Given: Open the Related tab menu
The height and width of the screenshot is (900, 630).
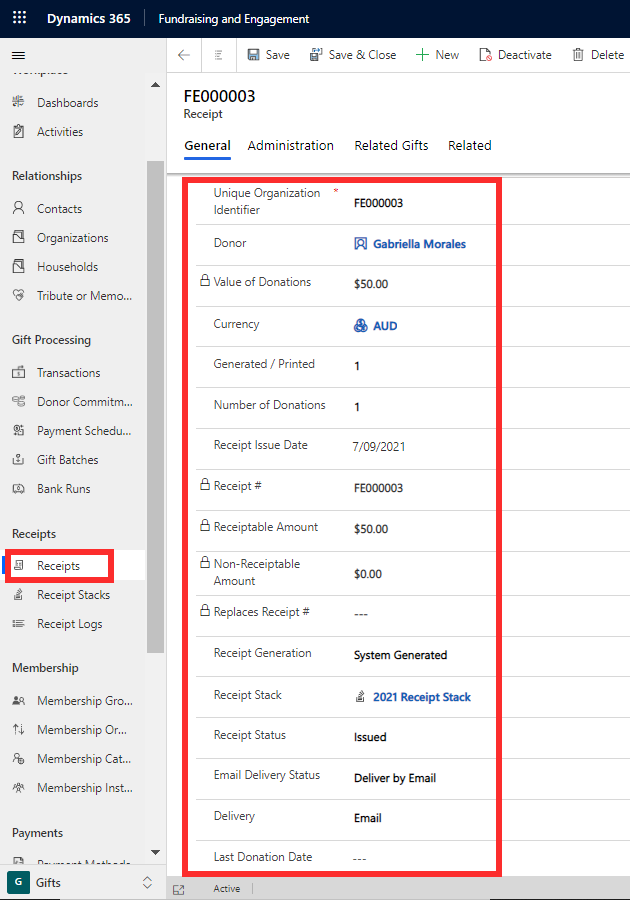Looking at the screenshot, I should click(469, 146).
